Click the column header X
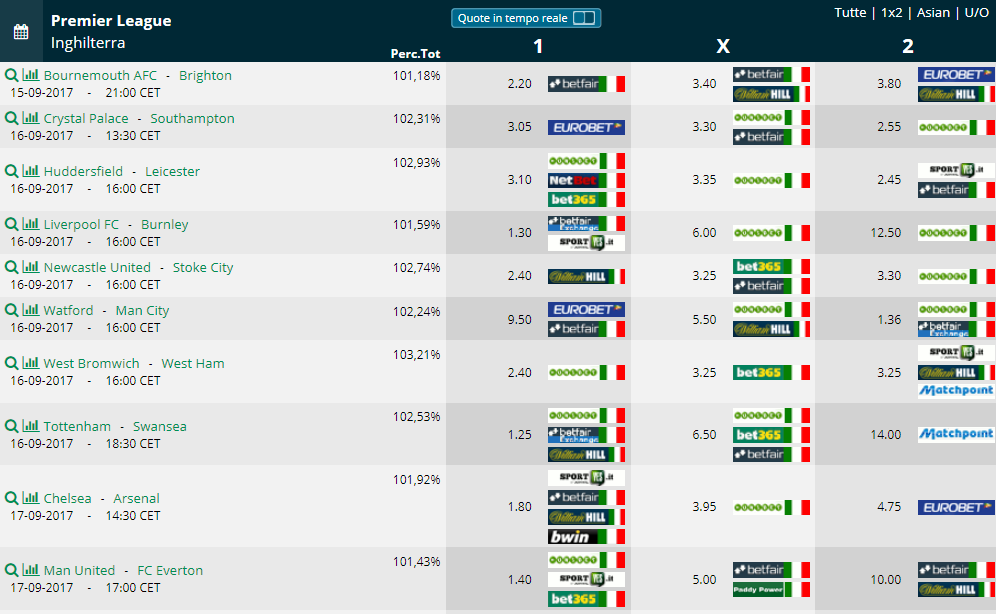 [723, 46]
